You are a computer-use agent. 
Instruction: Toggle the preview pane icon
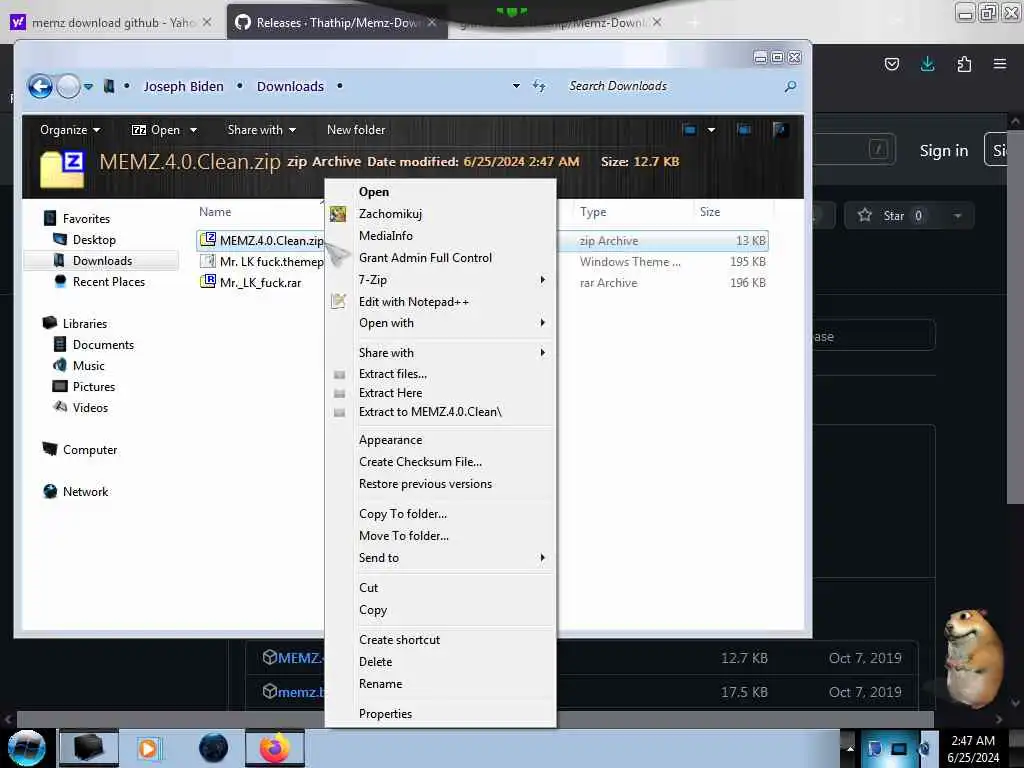click(744, 129)
